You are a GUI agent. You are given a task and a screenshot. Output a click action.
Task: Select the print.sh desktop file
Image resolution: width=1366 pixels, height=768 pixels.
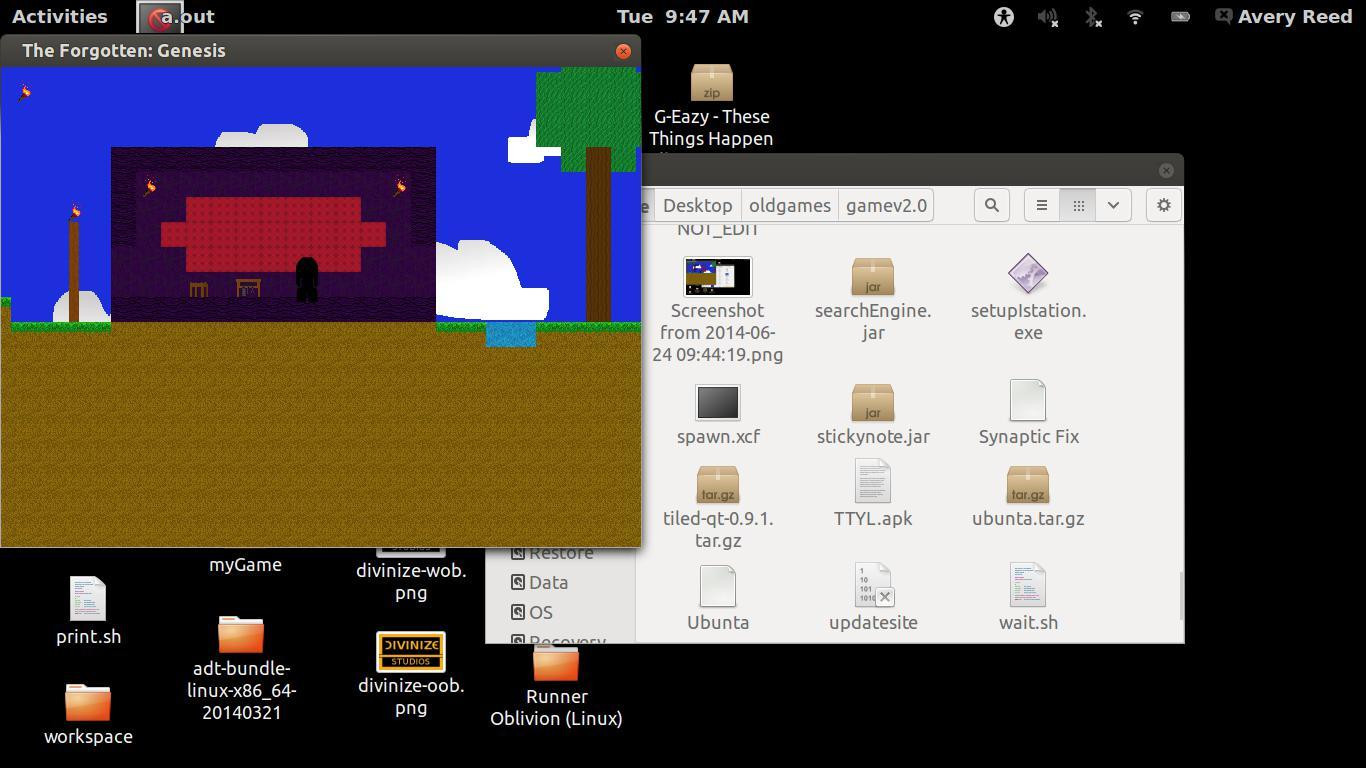[88, 612]
